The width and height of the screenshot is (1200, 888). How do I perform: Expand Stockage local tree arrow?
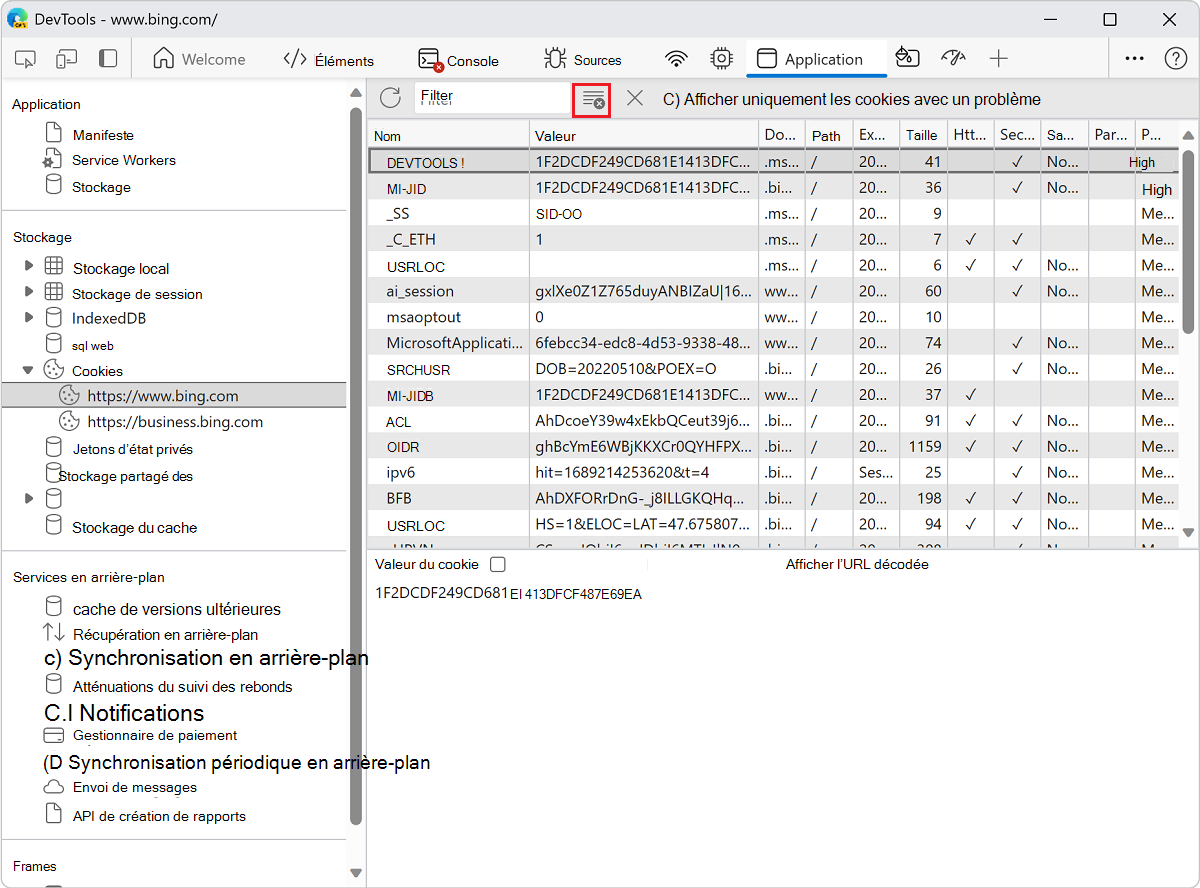29,267
